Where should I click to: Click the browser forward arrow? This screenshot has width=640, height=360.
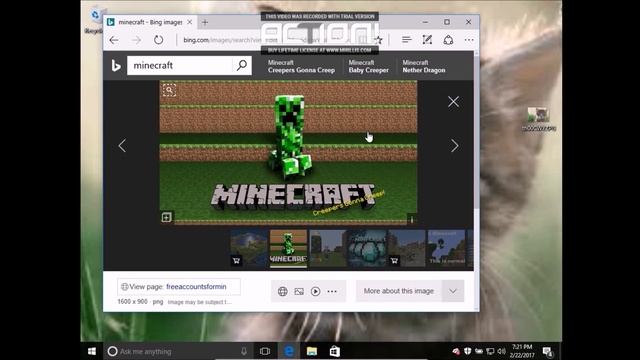[x=136, y=40]
